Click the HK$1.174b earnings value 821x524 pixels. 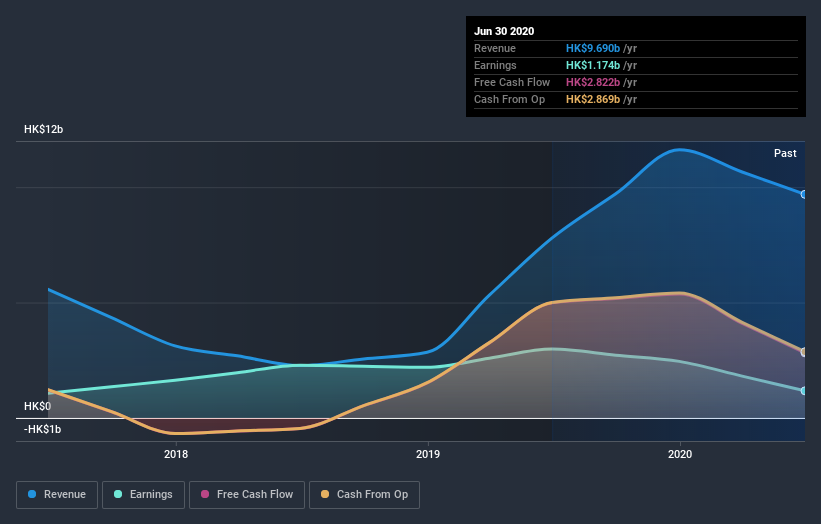click(593, 65)
